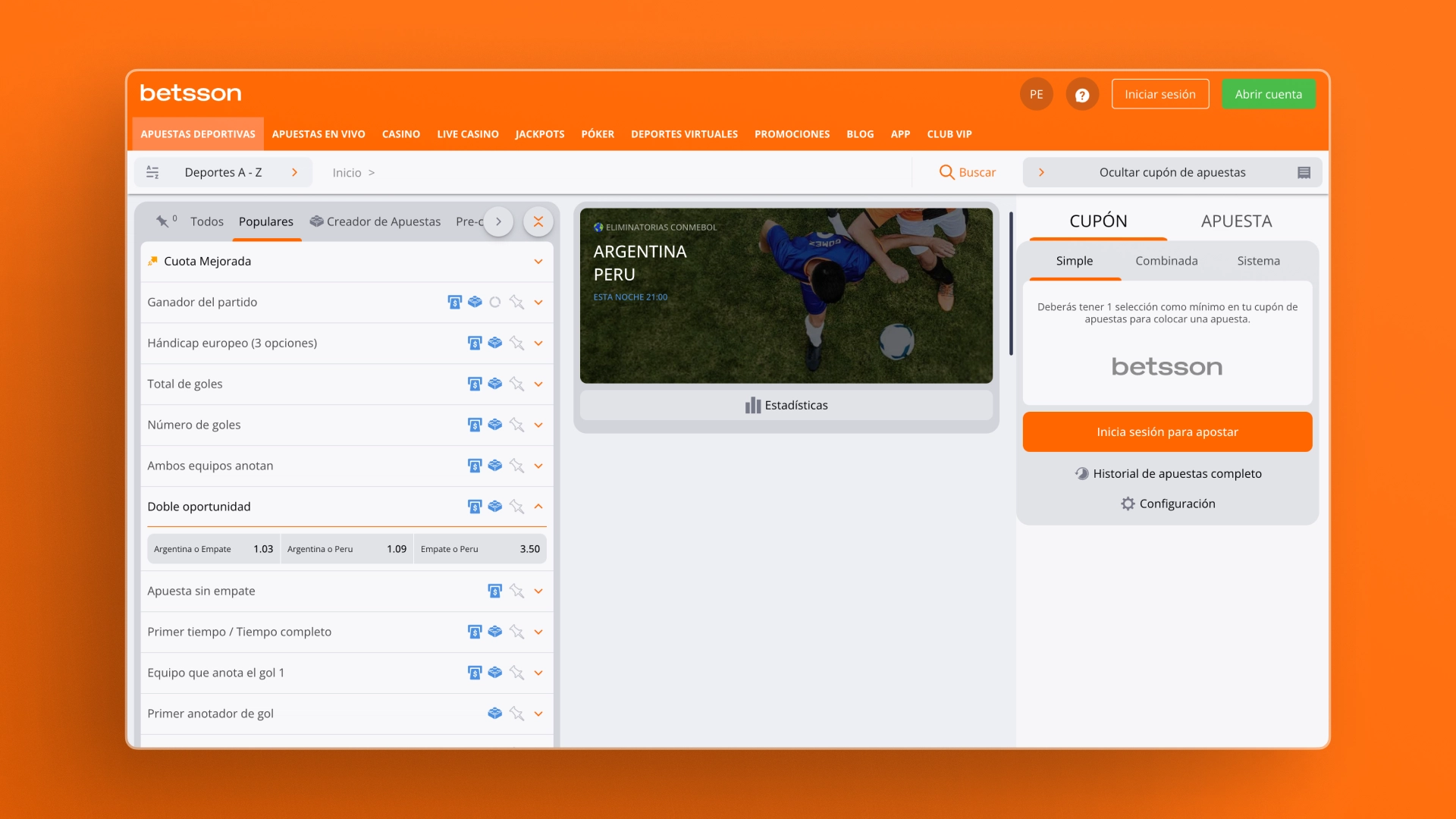Click cash-out icon in Número de goles row
The width and height of the screenshot is (1456, 819).
[475, 425]
